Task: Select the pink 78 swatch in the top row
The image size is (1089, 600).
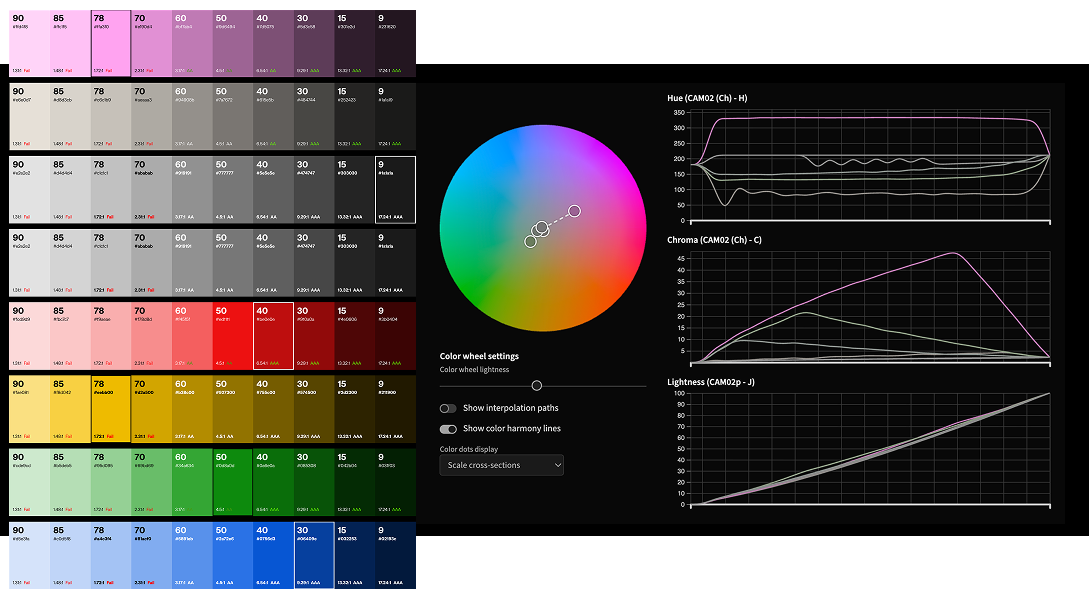Action: click(111, 43)
